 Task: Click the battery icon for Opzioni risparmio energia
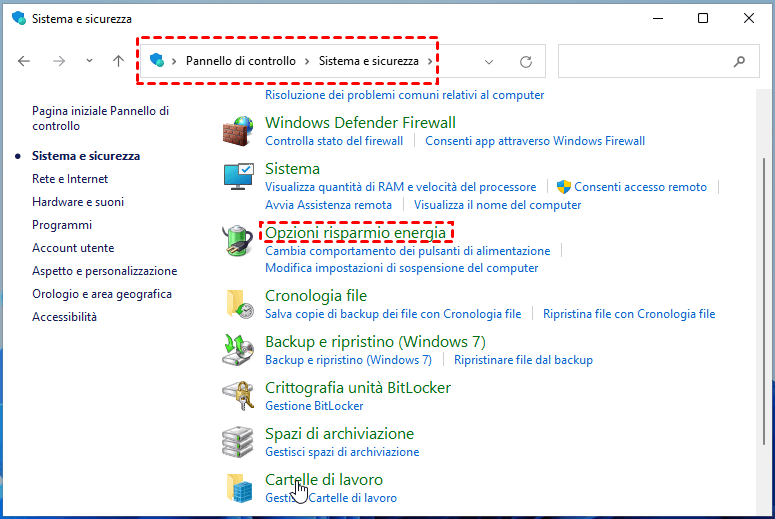[238, 240]
